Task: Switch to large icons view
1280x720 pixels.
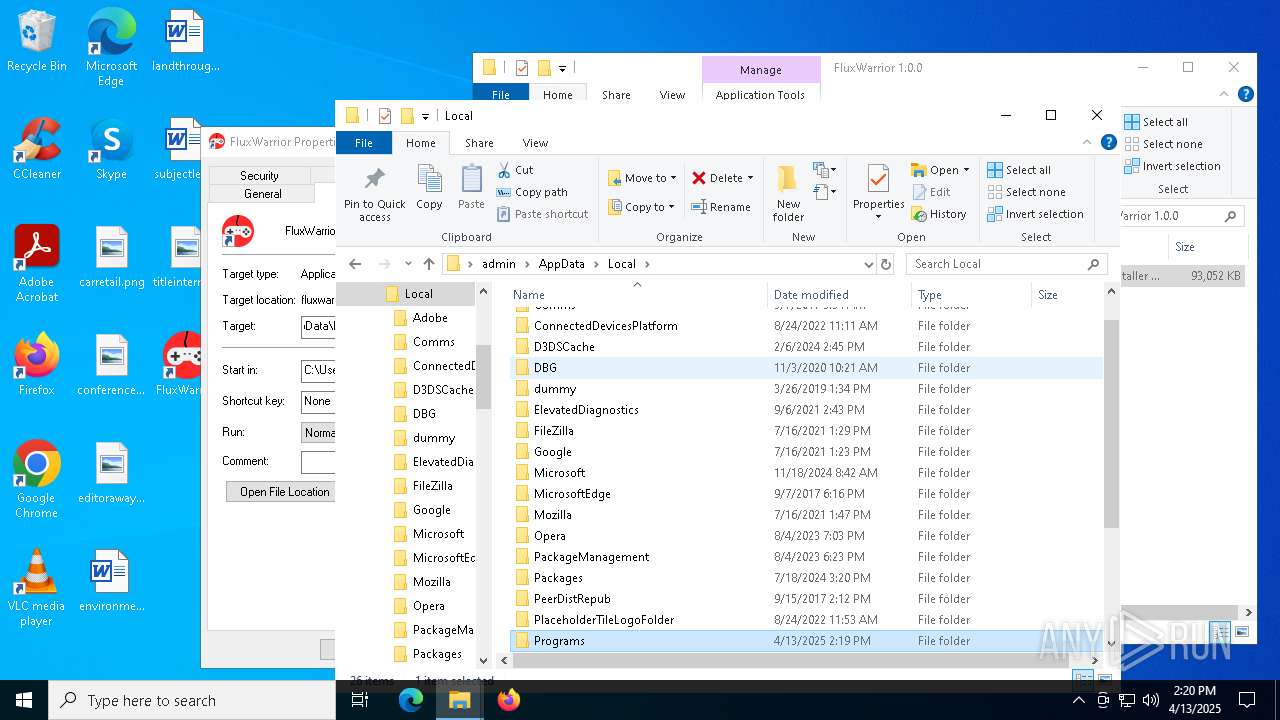Action: pyautogui.click(x=1104, y=679)
